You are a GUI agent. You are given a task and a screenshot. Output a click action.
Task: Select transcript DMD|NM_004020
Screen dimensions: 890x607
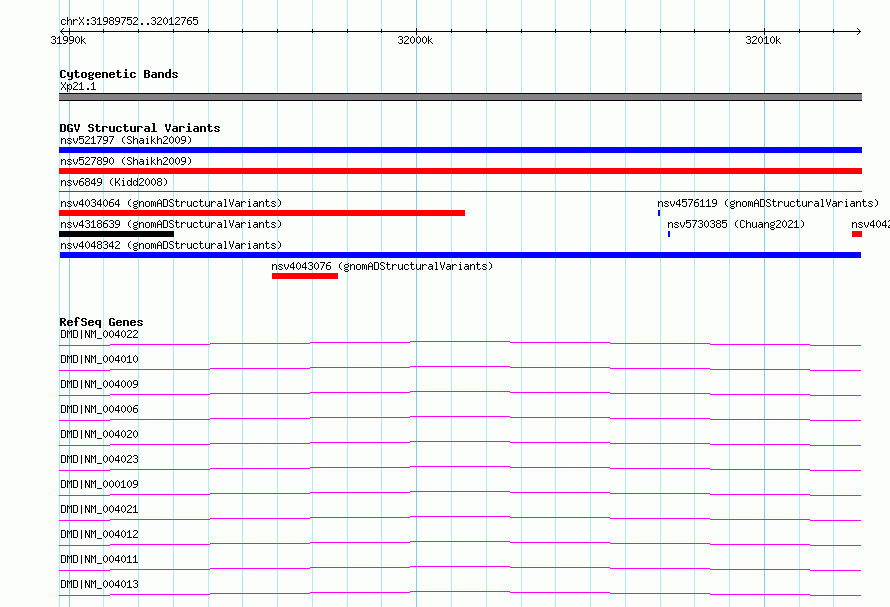tap(99, 434)
